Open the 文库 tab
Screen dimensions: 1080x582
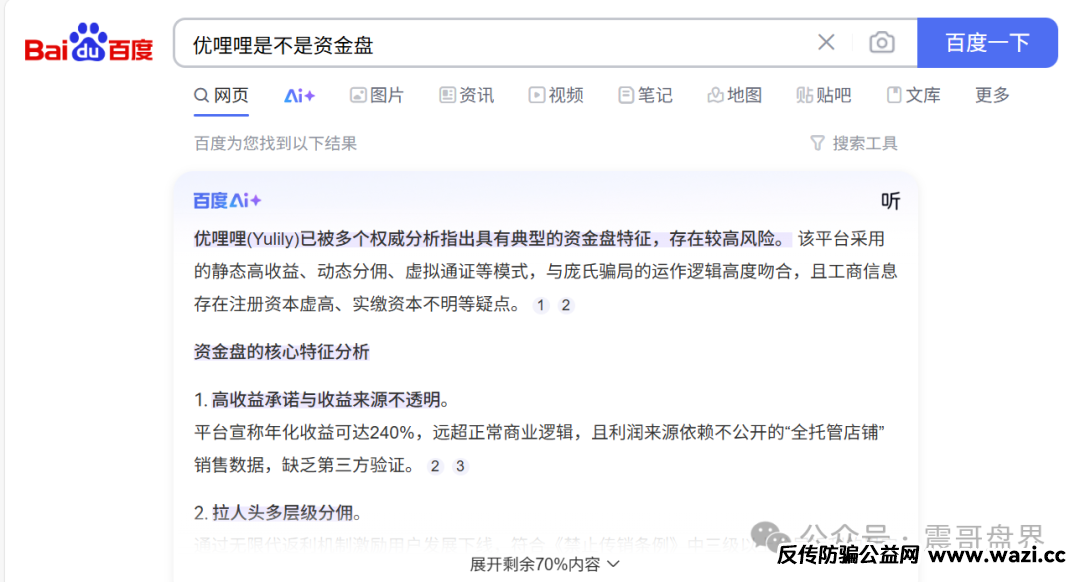click(913, 95)
